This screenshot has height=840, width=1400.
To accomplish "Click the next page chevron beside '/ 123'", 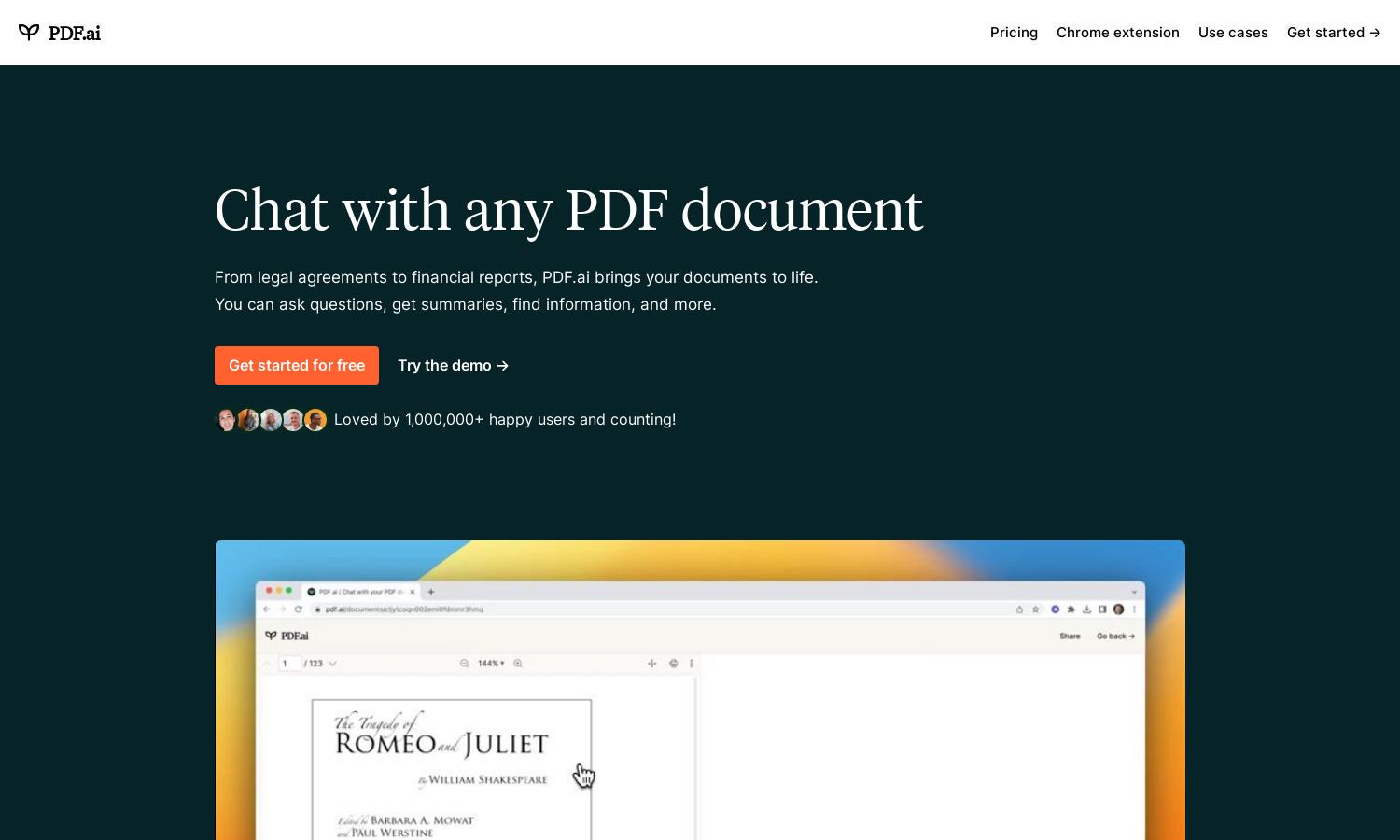I will click(332, 664).
